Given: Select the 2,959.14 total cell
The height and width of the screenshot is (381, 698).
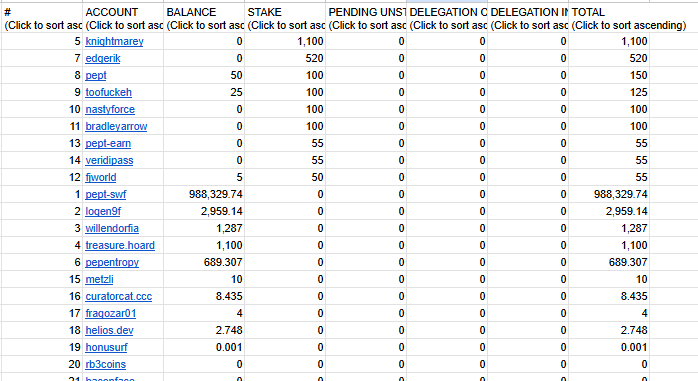Looking at the screenshot, I should tap(609, 211).
